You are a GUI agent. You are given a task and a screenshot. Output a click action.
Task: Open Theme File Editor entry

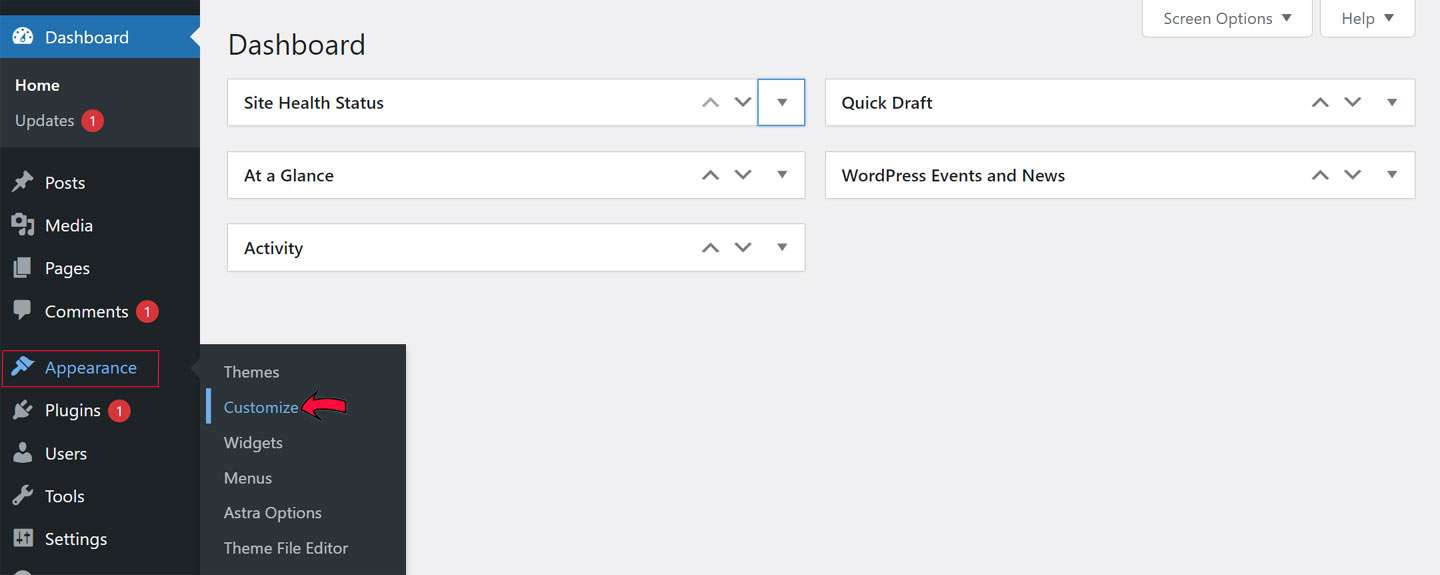286,548
